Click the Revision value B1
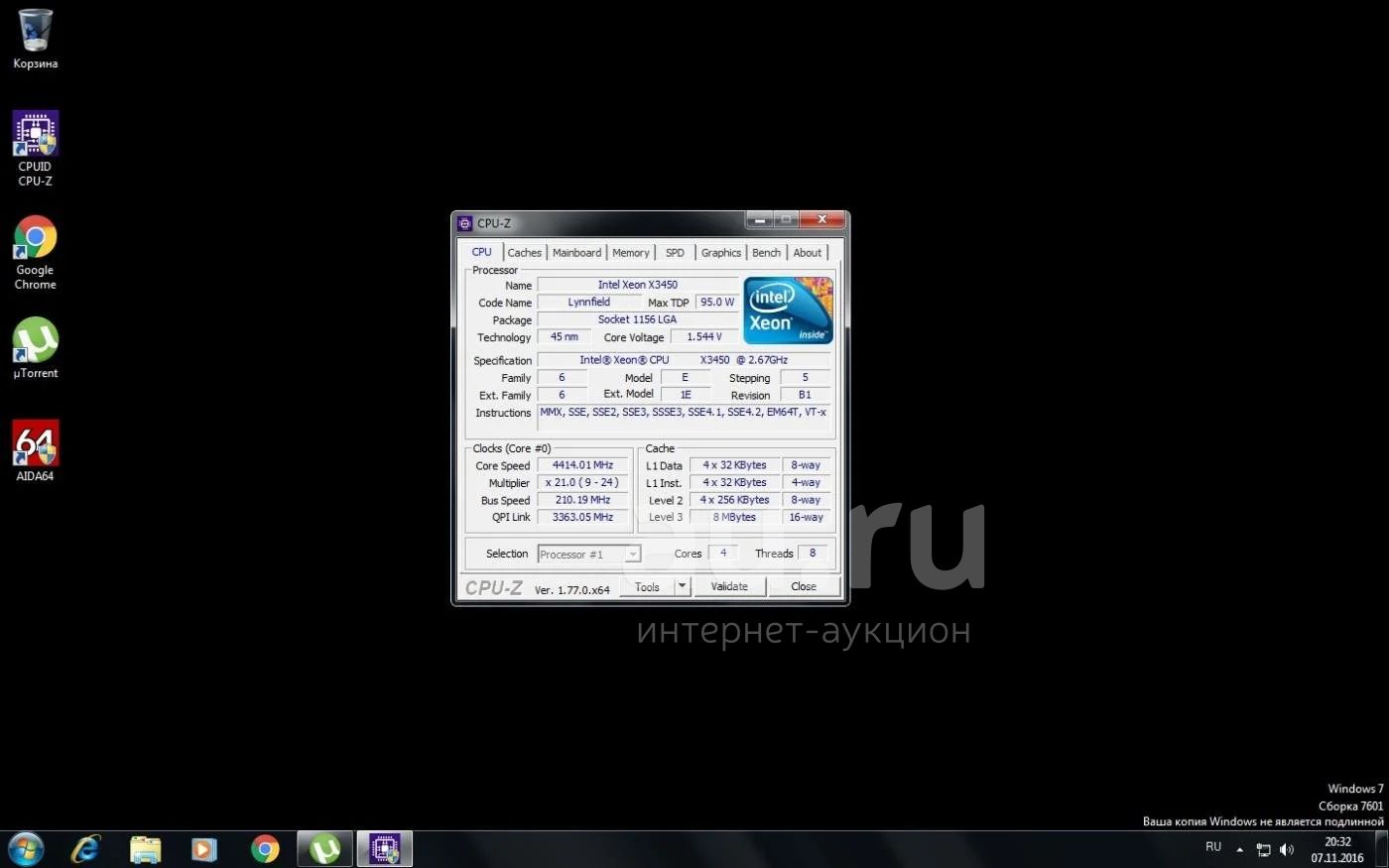Viewport: 1389px width, 868px height. [805, 395]
